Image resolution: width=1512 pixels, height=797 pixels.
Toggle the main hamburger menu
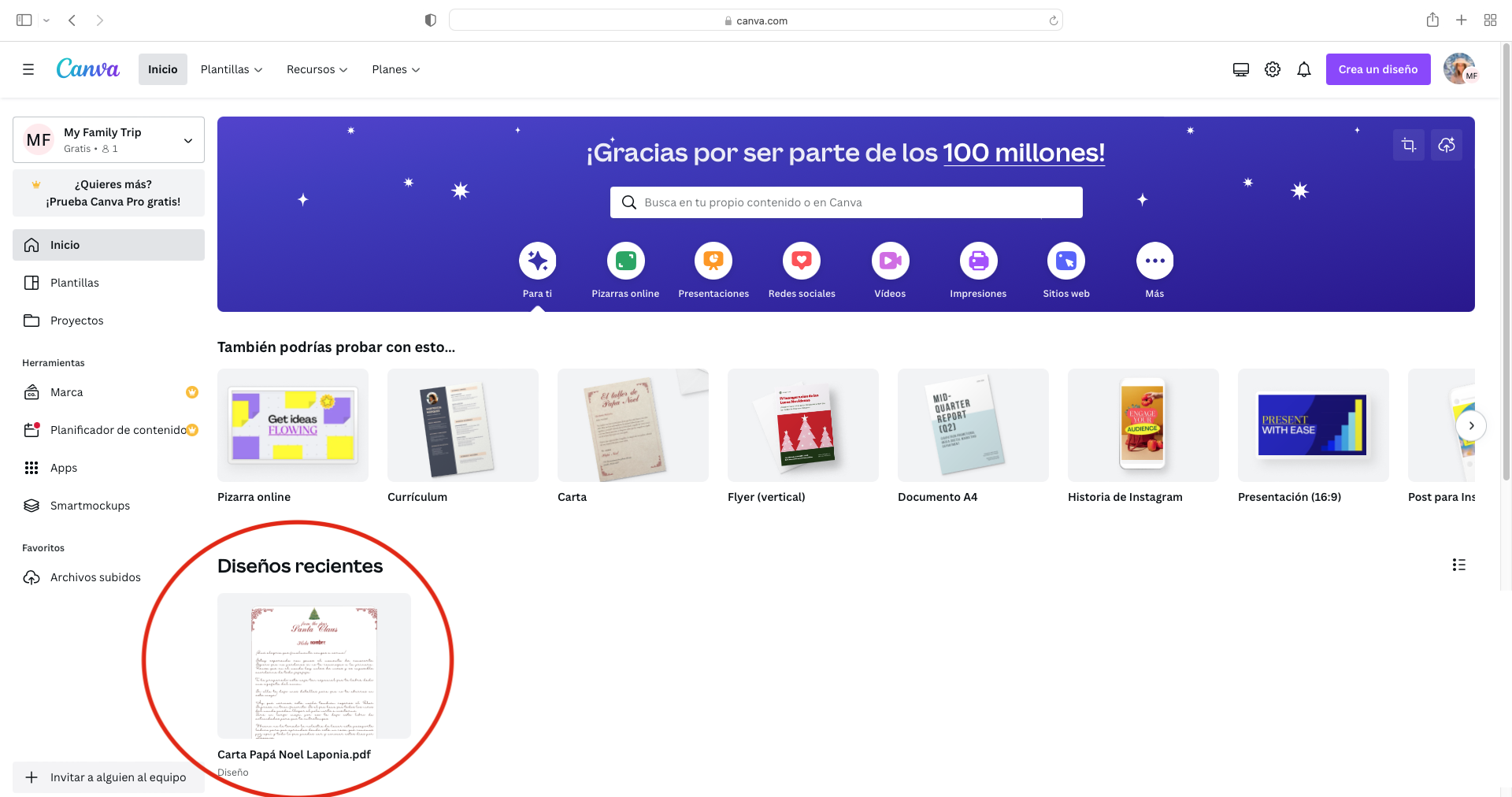coord(28,69)
